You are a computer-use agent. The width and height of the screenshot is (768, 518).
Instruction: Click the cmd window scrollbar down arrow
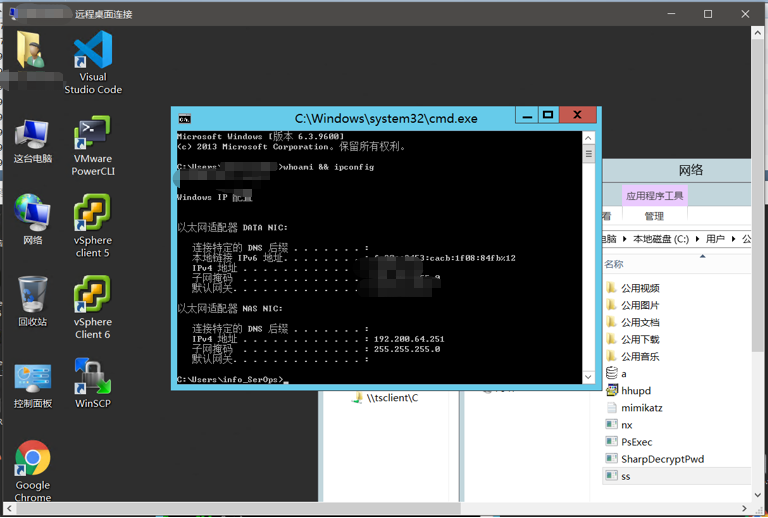[588, 376]
